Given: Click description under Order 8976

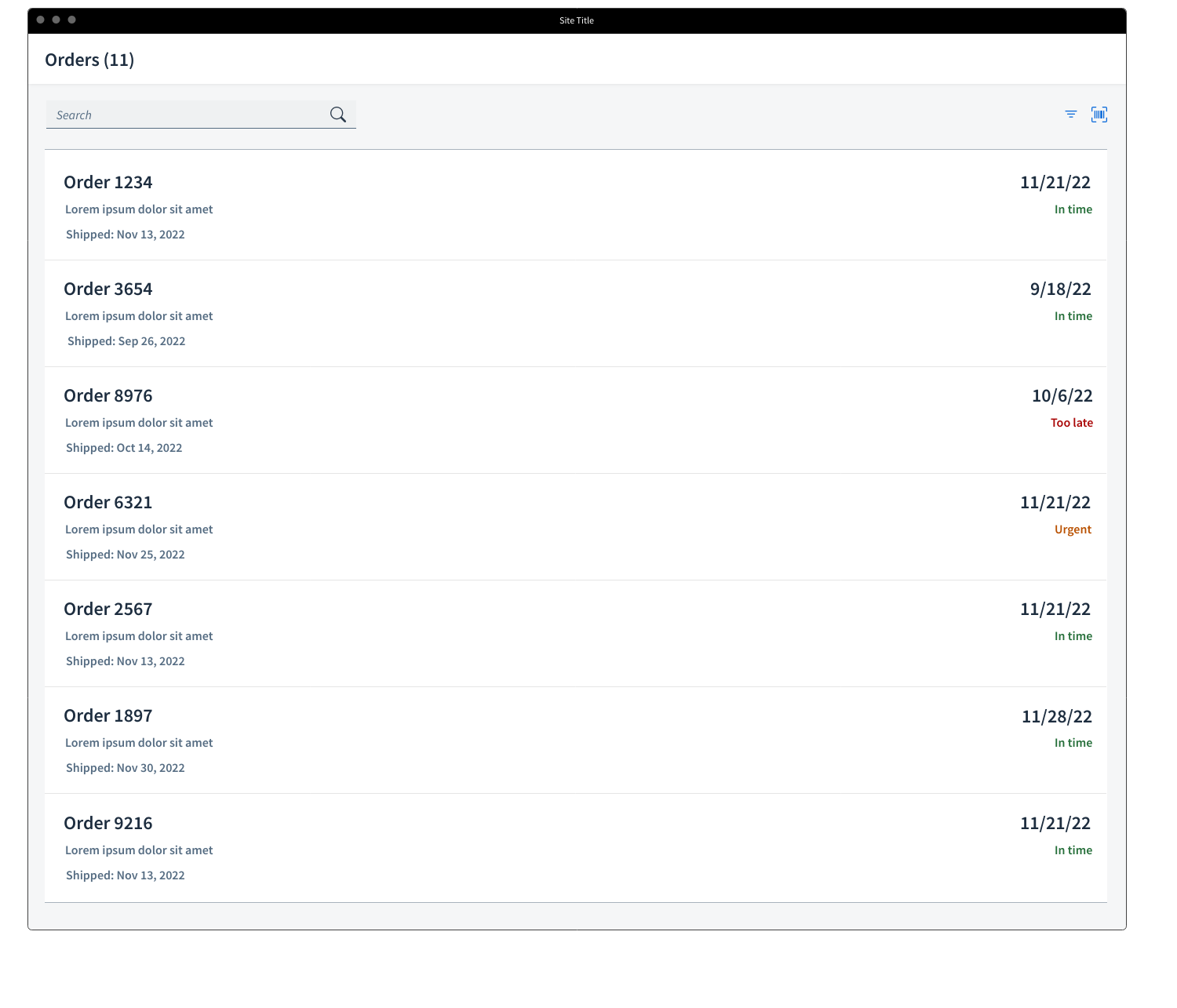Looking at the screenshot, I should [139, 423].
